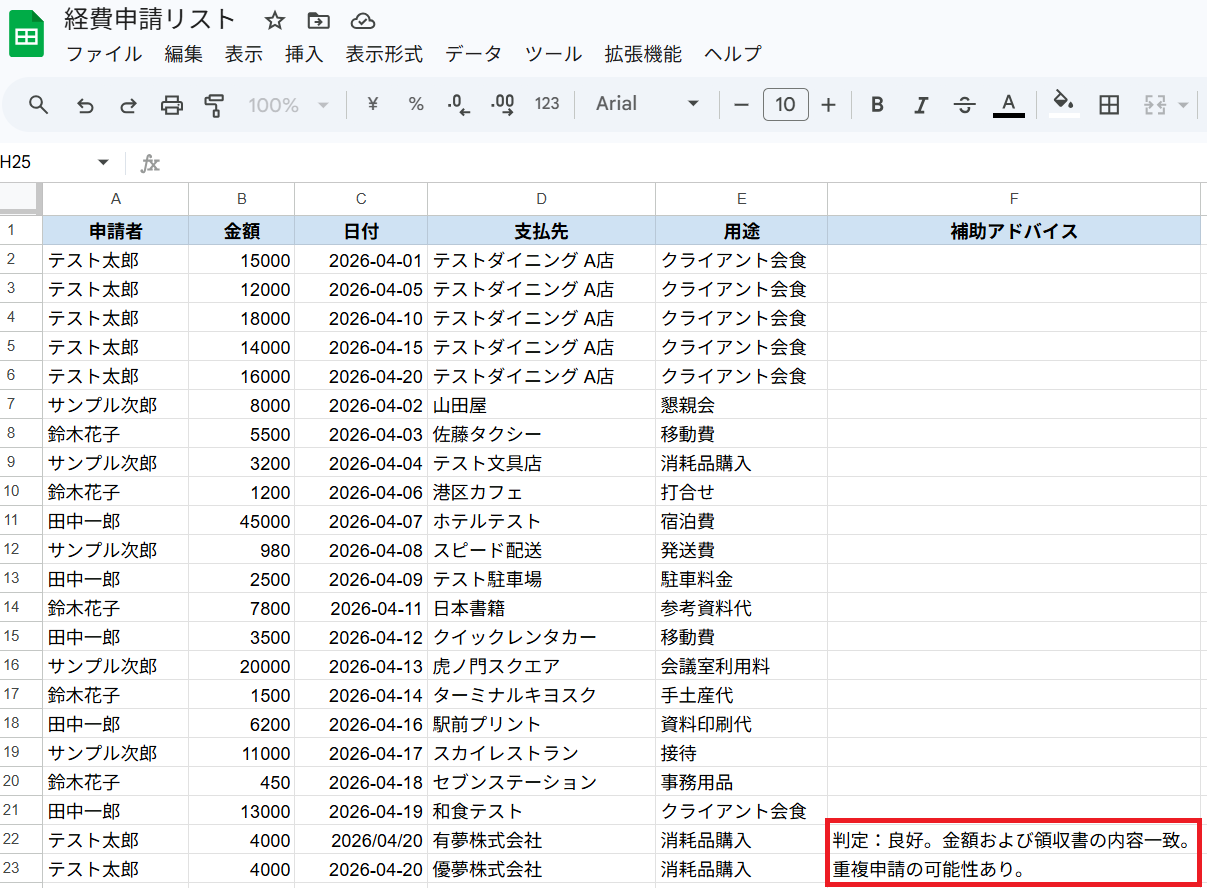
Task: Decrease font size with minus button
Action: pyautogui.click(x=741, y=104)
